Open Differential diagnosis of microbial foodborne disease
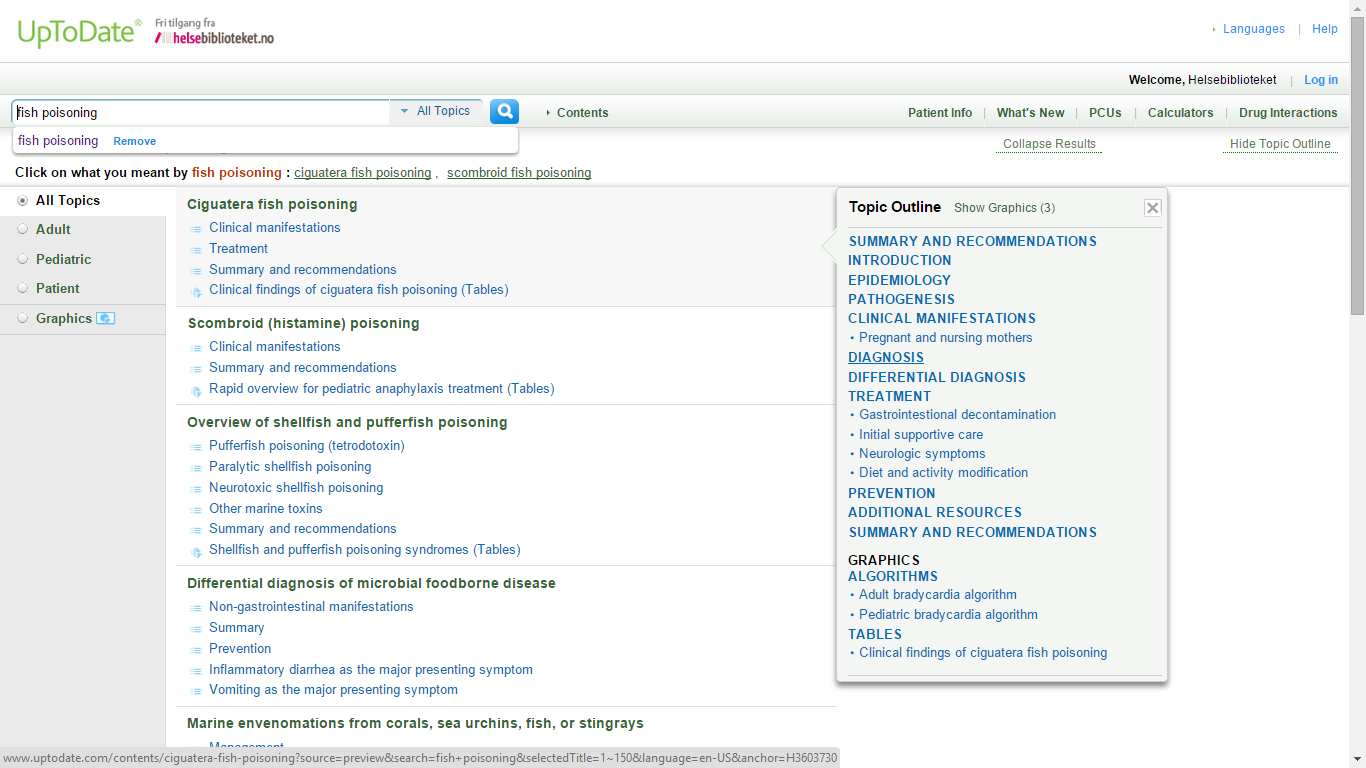 [x=371, y=583]
